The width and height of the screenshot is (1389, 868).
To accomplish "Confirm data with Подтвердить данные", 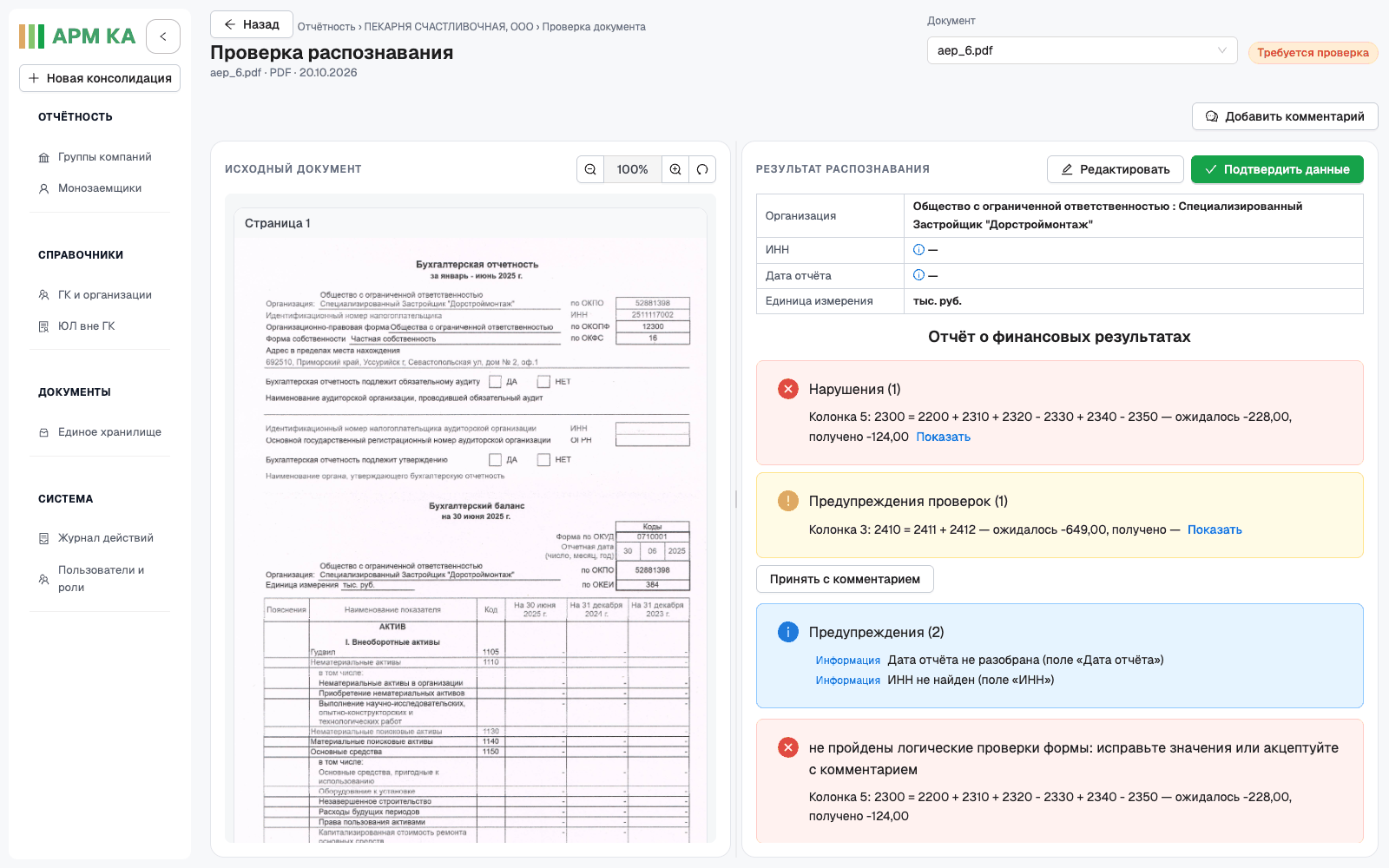I will pos(1277,169).
